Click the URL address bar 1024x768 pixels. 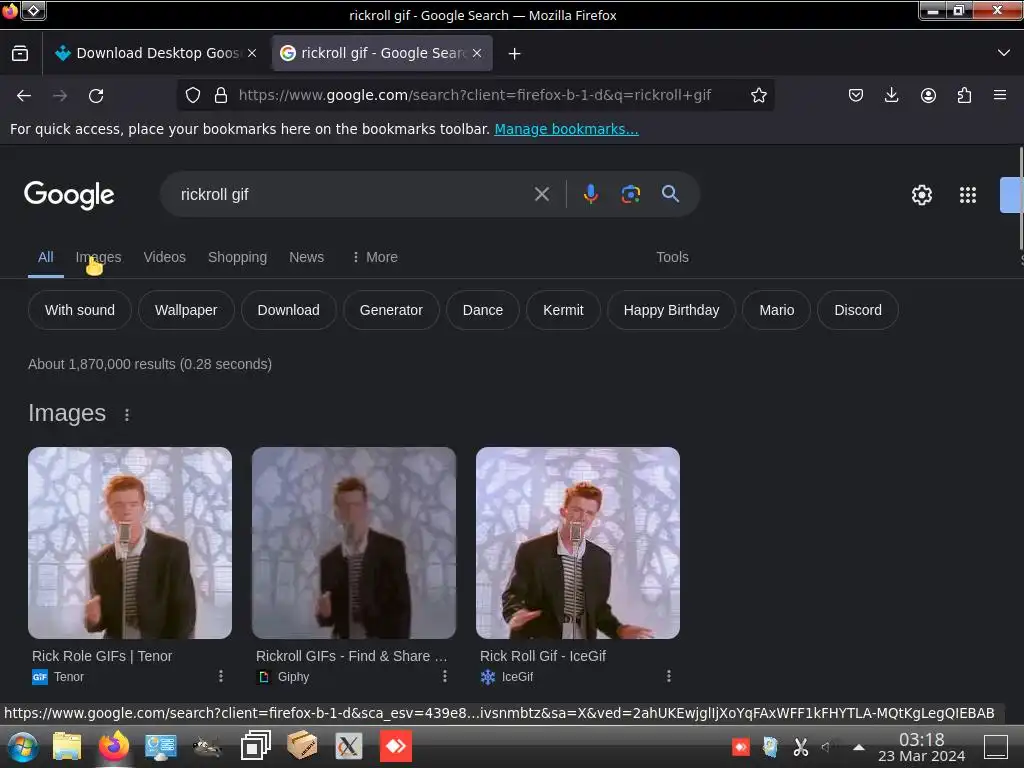click(x=475, y=95)
